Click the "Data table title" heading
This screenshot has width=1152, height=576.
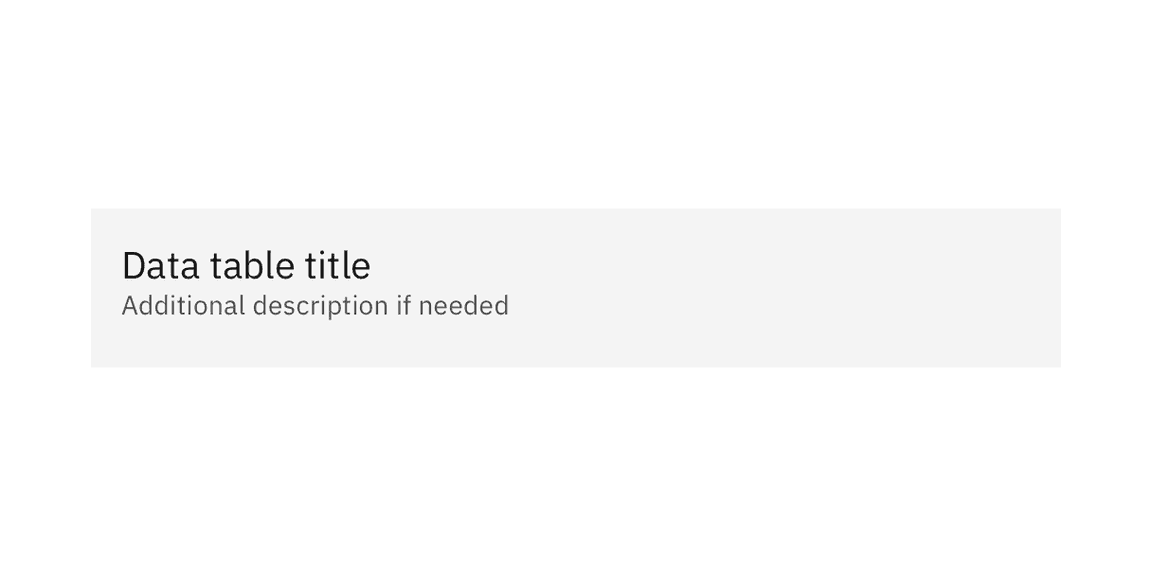246,266
